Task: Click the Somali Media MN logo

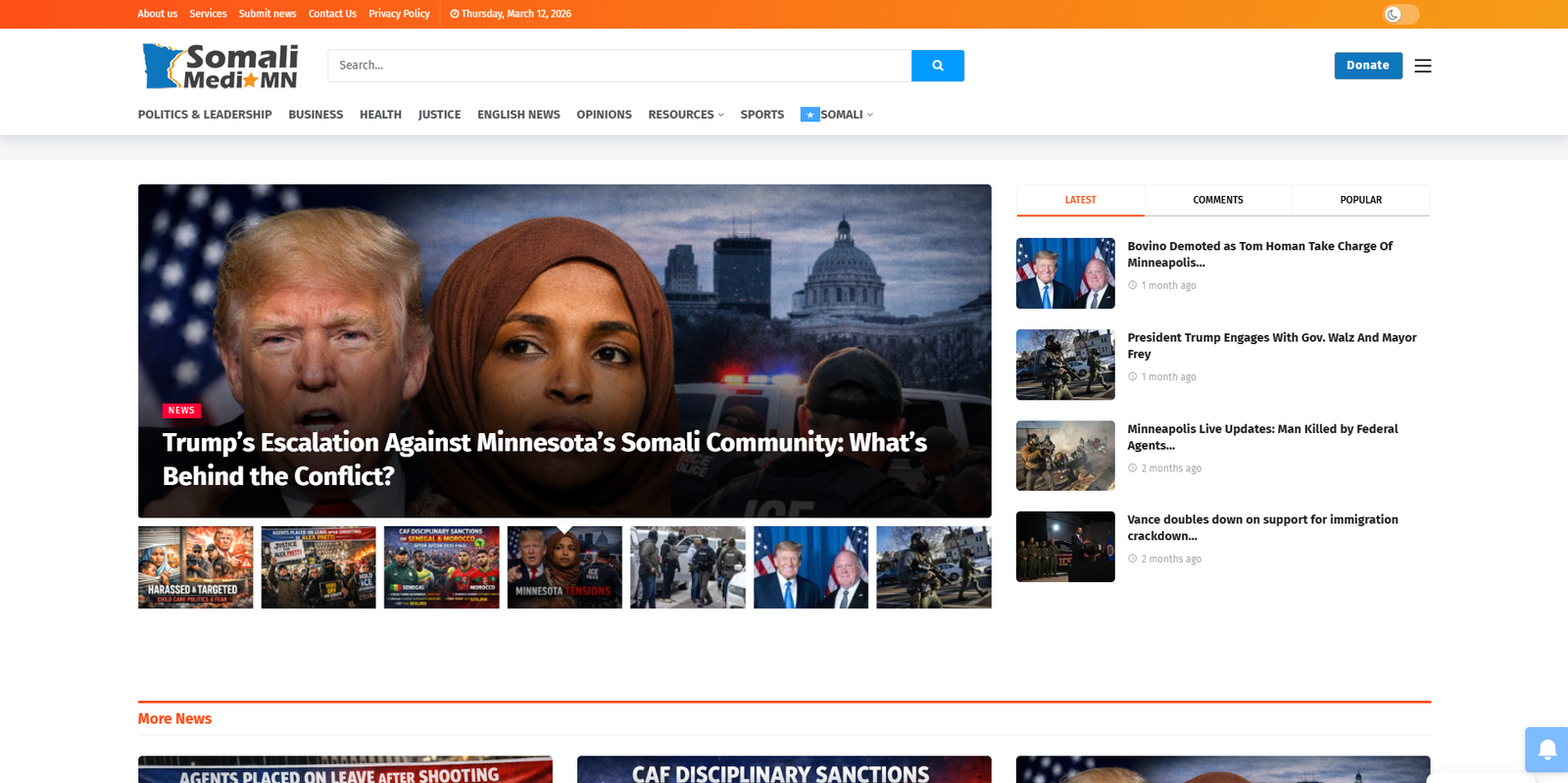Action: (x=220, y=66)
